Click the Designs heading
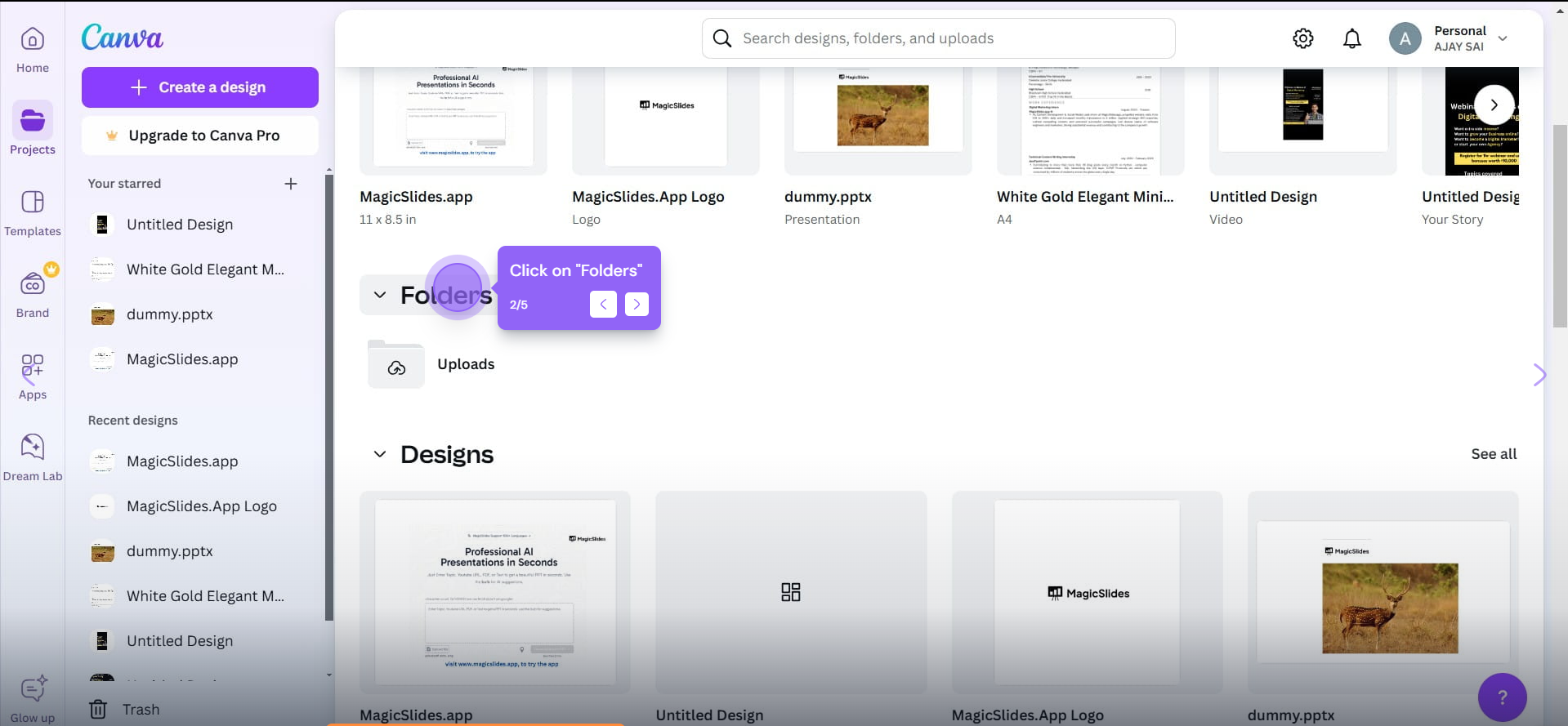Image resolution: width=1568 pixels, height=726 pixels. click(447, 454)
